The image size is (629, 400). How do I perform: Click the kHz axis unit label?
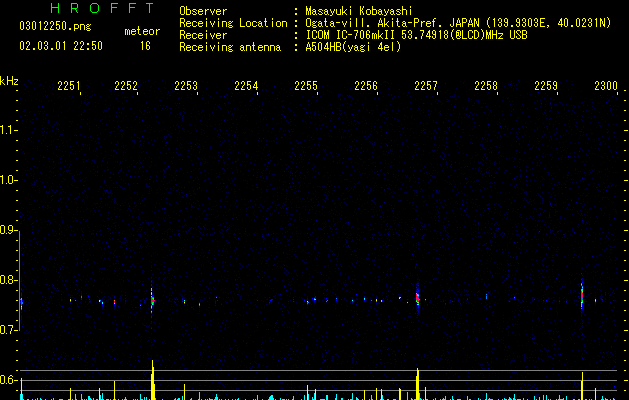click(9, 81)
